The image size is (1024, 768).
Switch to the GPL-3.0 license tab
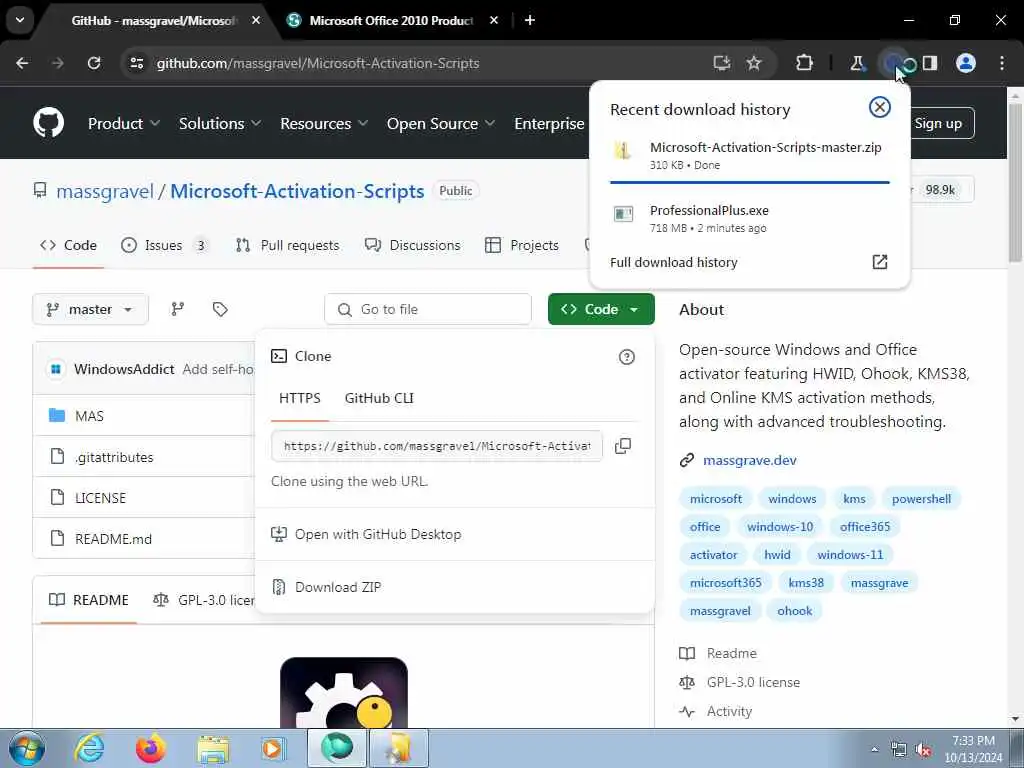[x=204, y=600]
